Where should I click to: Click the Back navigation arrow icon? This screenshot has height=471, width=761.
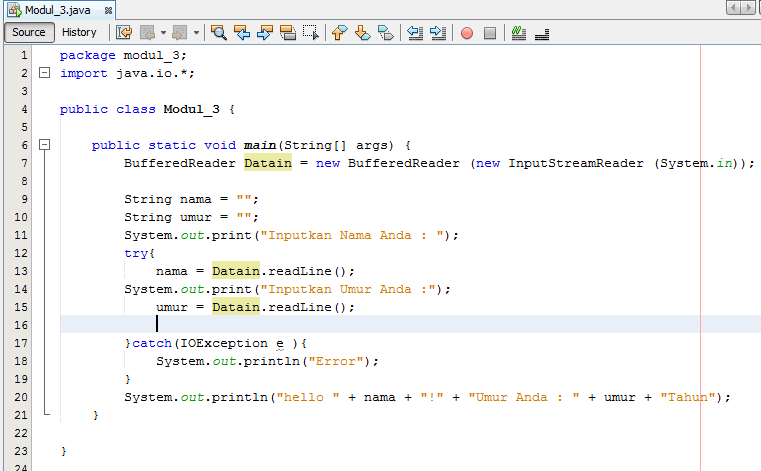coord(148,33)
